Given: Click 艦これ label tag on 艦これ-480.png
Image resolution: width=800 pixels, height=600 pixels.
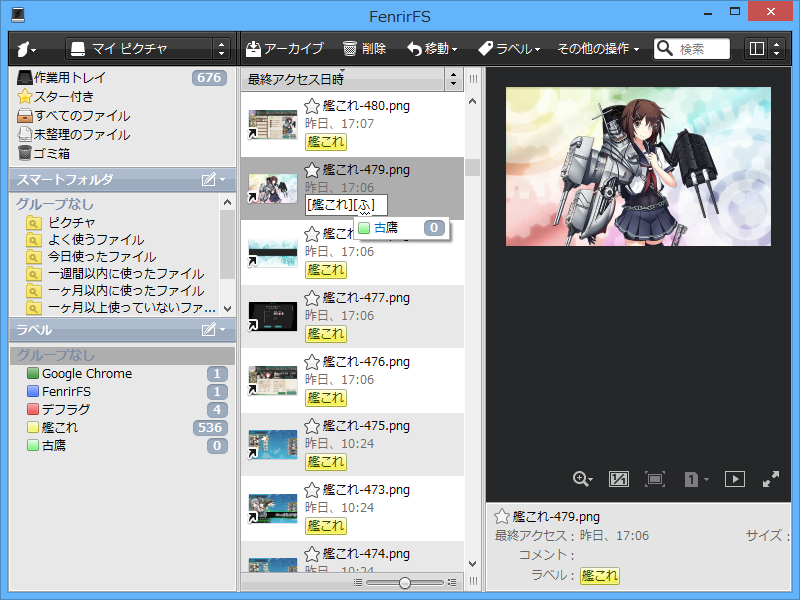Looking at the screenshot, I should [x=326, y=142].
